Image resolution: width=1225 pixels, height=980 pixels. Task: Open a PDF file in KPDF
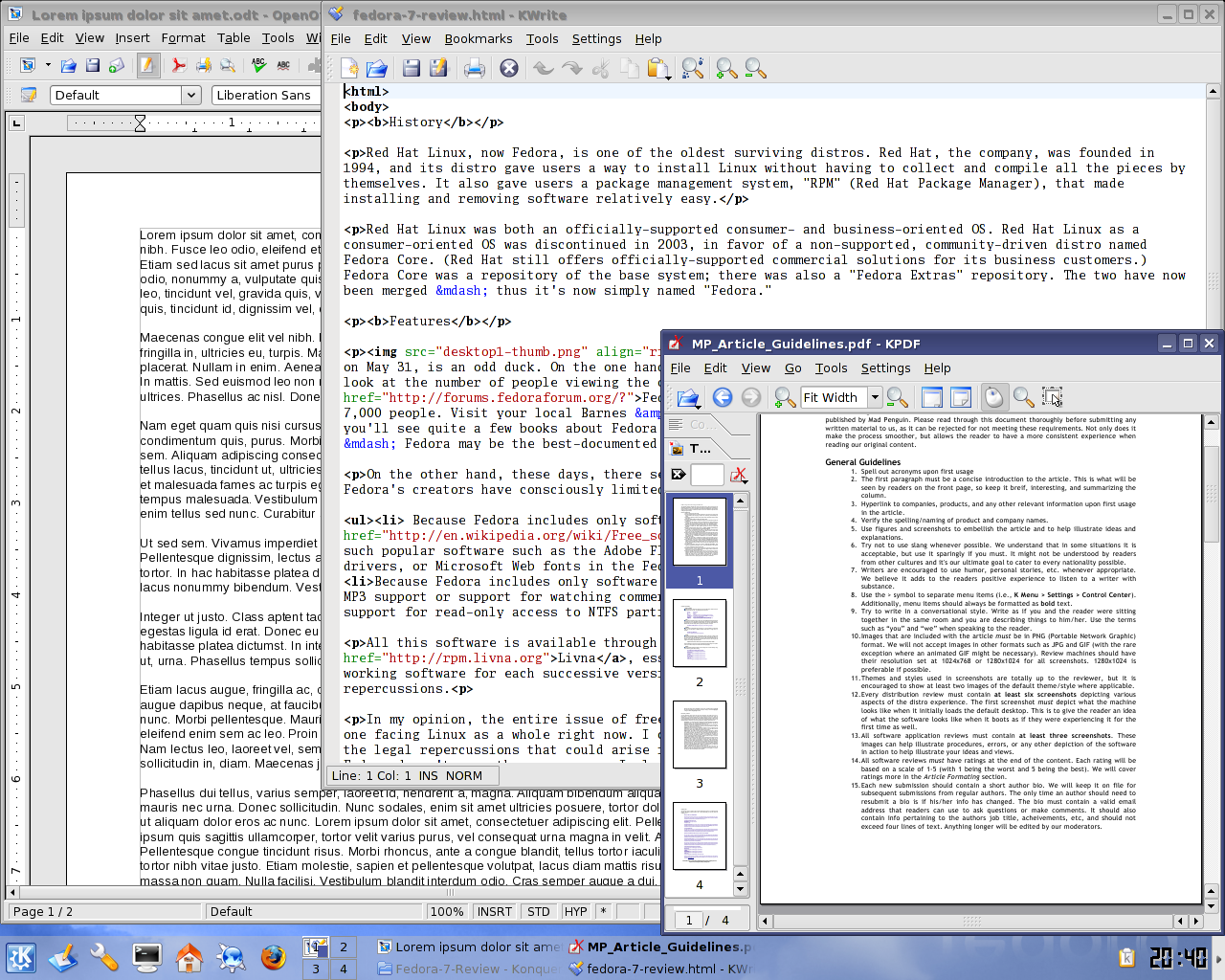(x=687, y=397)
